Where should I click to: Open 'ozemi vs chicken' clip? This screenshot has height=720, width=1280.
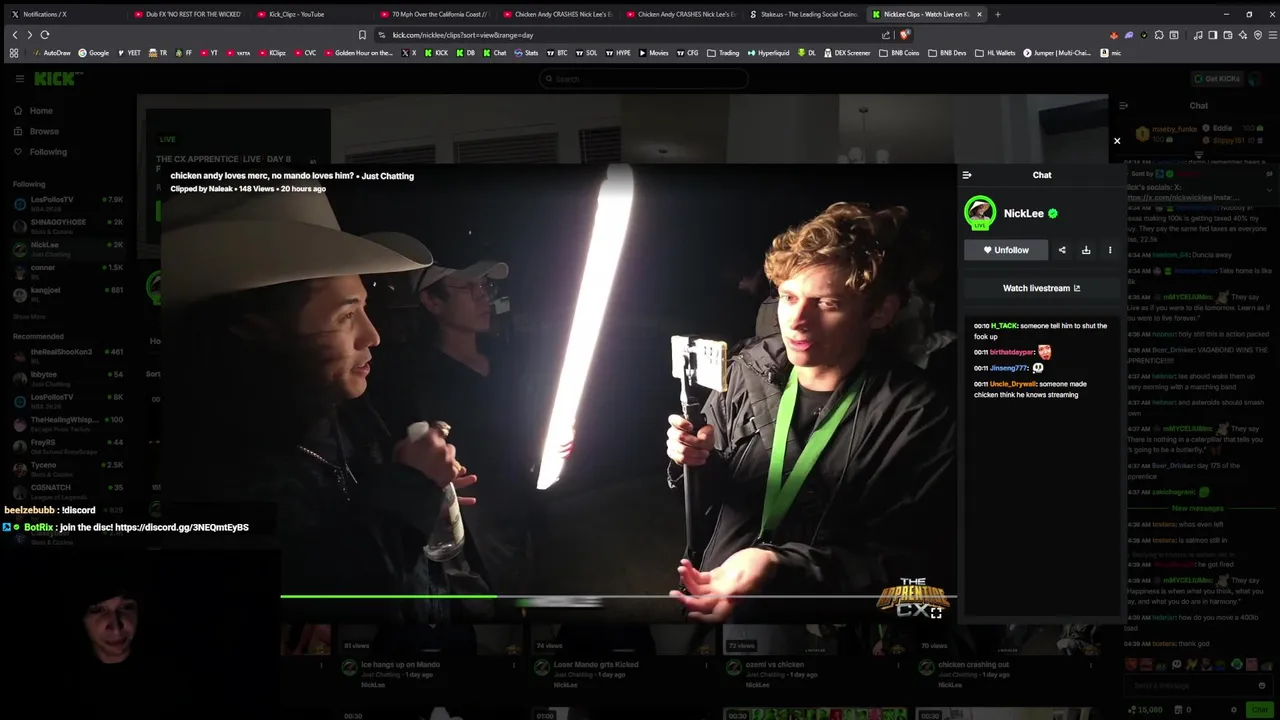point(775,664)
